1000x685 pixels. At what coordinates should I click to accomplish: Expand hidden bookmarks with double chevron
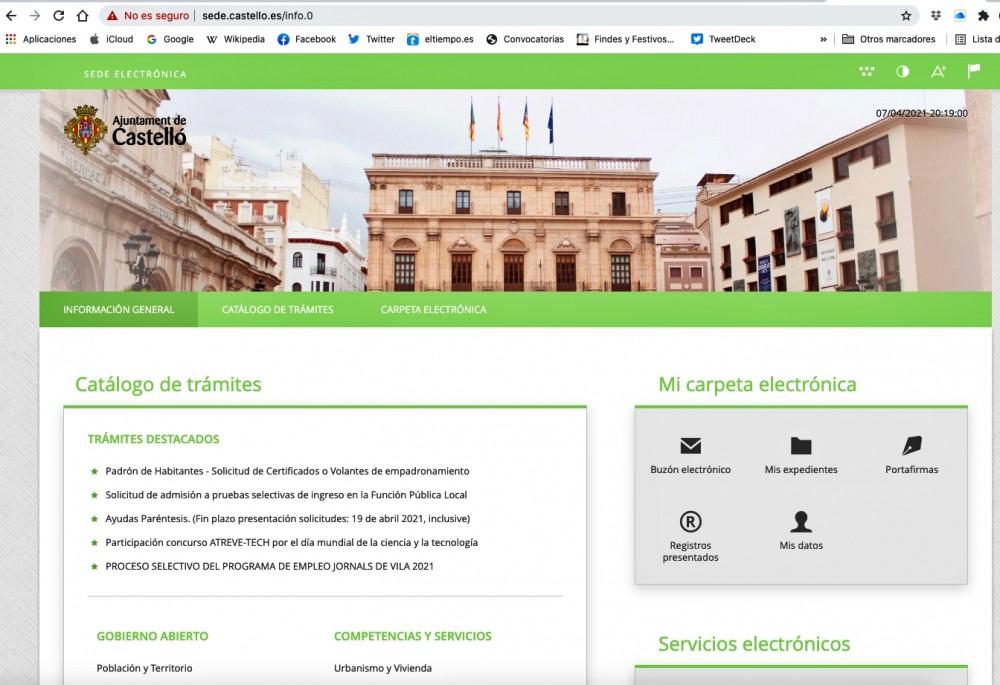point(823,40)
